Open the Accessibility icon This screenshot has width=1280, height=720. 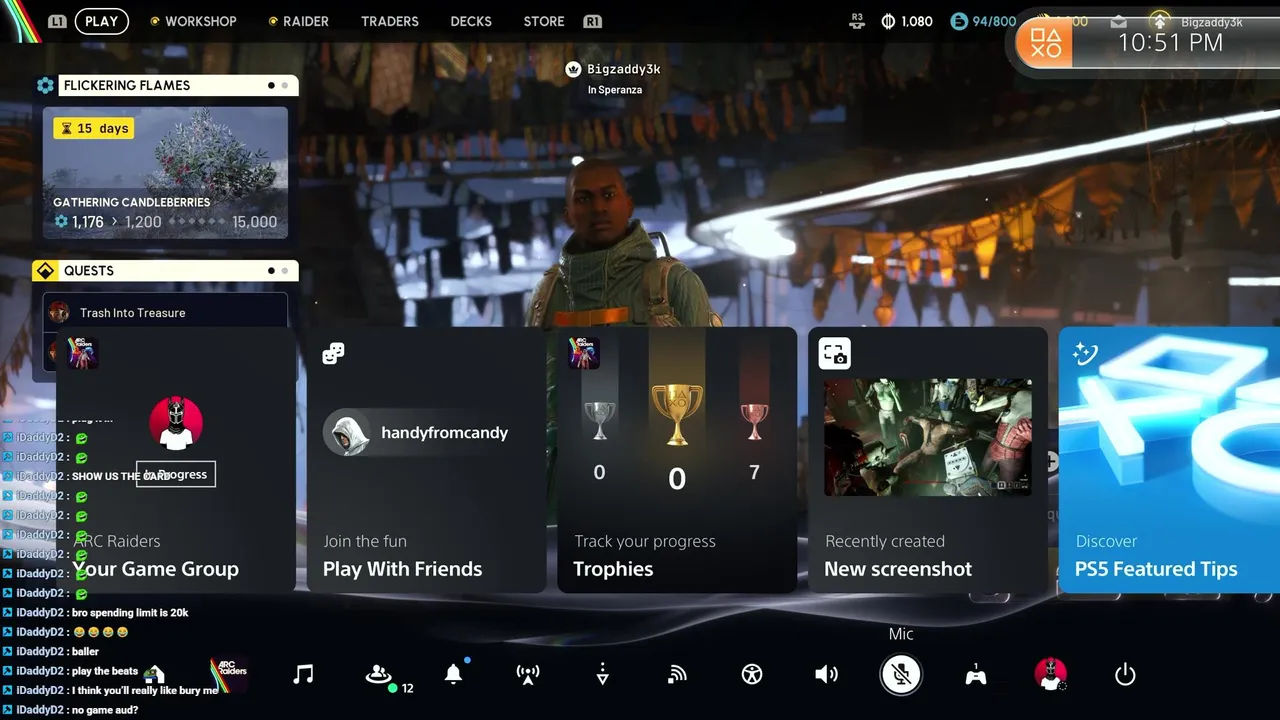[752, 674]
